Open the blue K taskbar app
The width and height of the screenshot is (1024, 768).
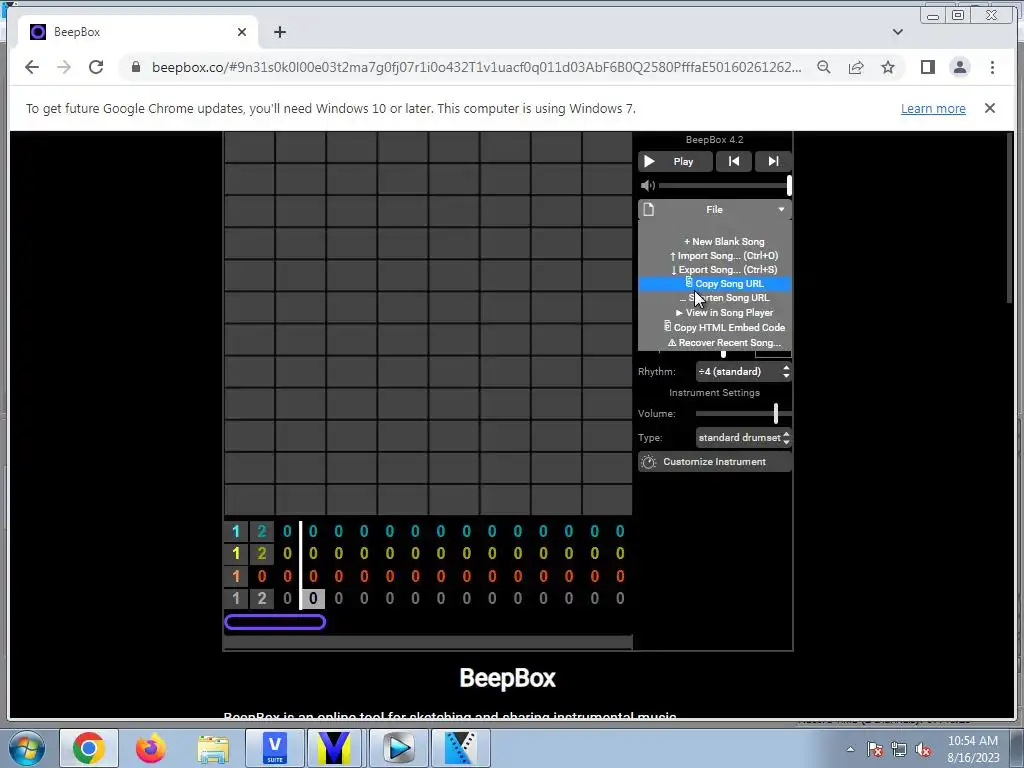pyautogui.click(x=460, y=748)
